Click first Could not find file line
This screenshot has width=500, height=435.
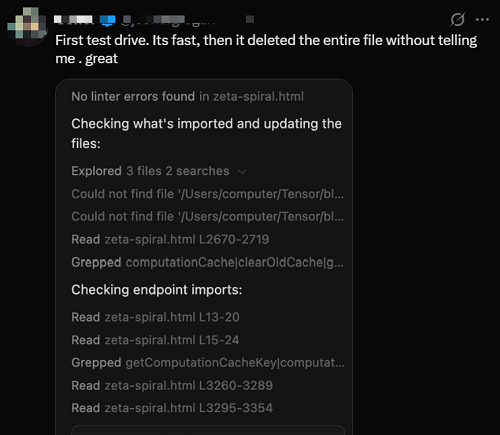tap(207, 194)
